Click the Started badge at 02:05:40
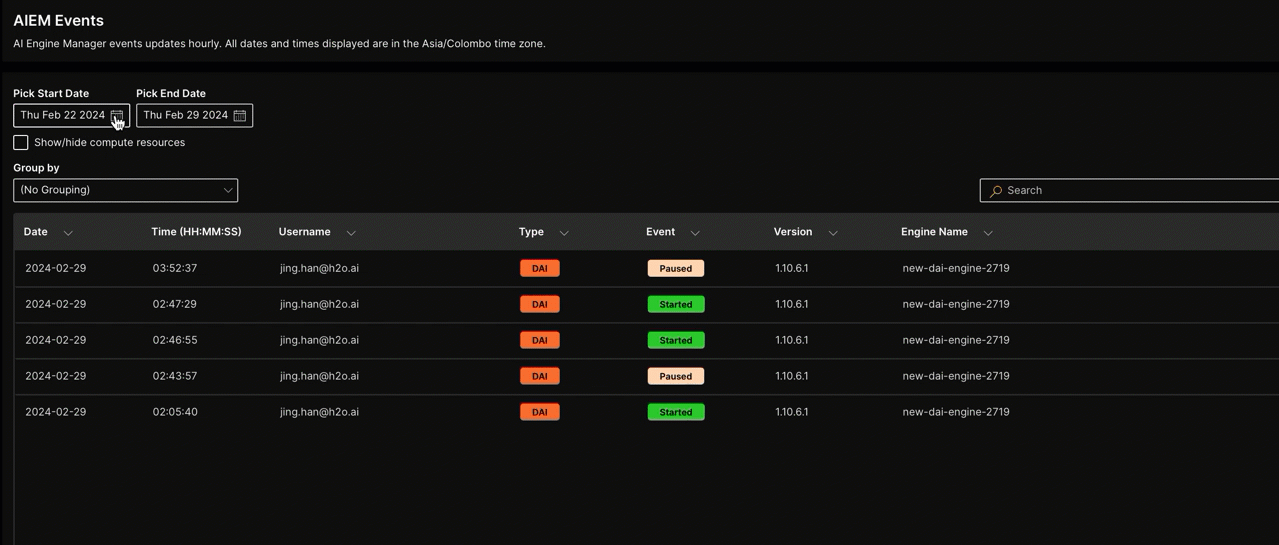 coord(675,412)
